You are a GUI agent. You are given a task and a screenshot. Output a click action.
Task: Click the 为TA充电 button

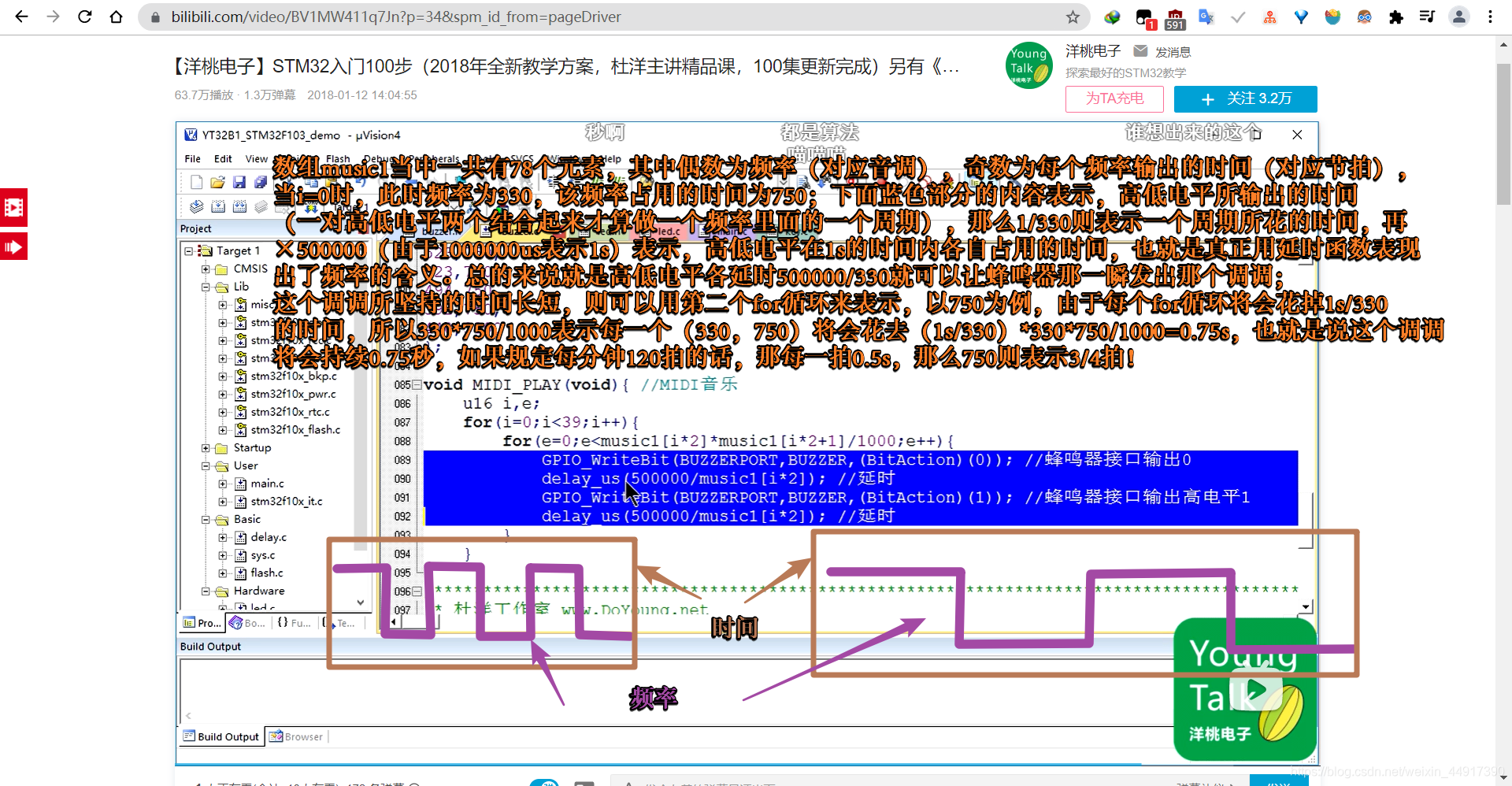(1114, 98)
